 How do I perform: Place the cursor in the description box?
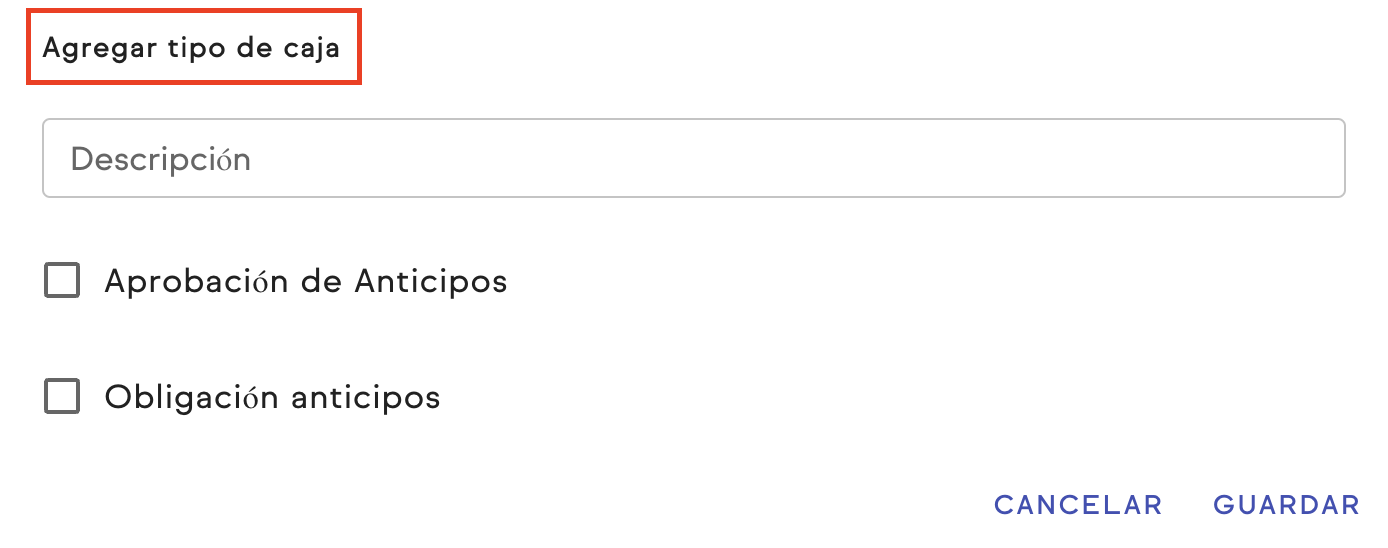(x=693, y=159)
